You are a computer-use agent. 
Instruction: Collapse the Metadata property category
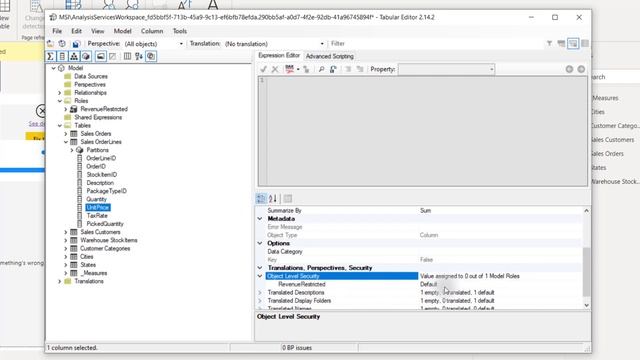pos(260,219)
